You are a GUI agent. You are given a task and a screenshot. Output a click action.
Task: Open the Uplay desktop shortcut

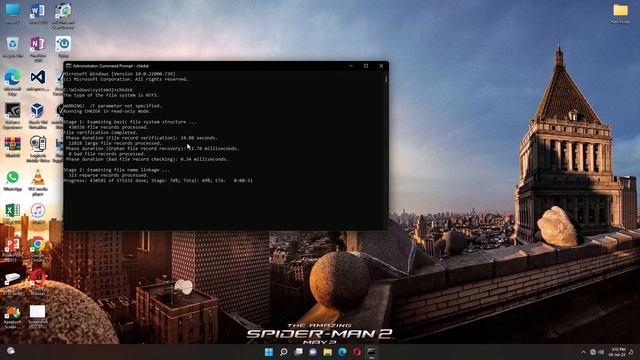pyautogui.click(x=63, y=47)
